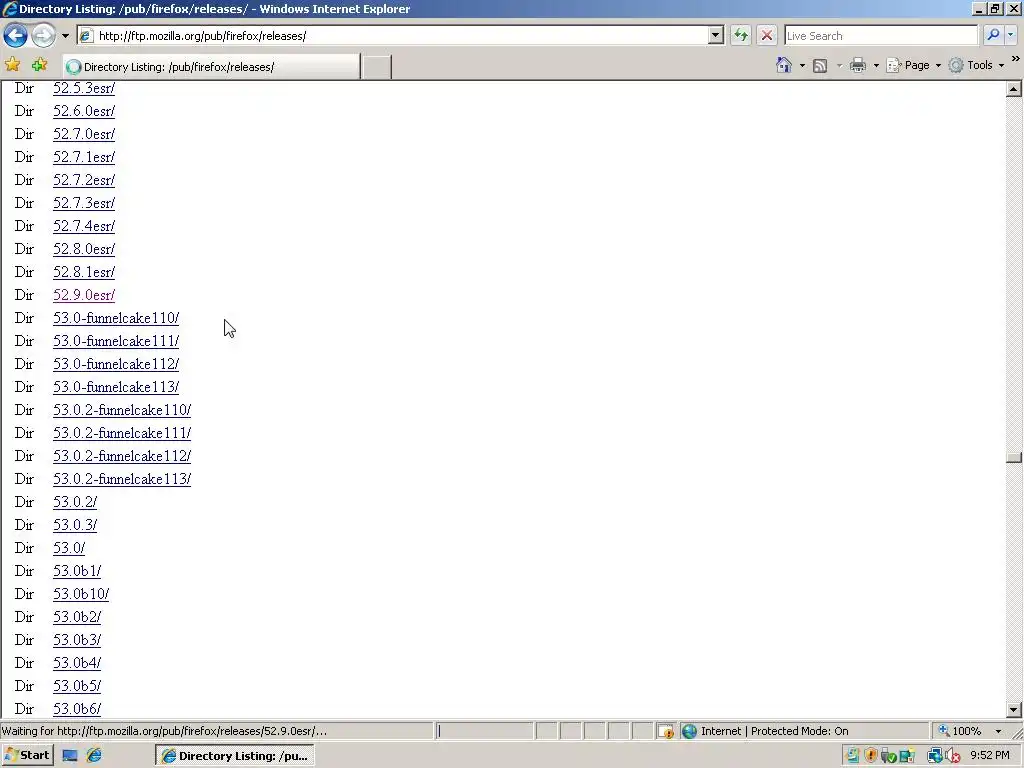Open the 52.8.0esr/ directory link

tap(84, 249)
